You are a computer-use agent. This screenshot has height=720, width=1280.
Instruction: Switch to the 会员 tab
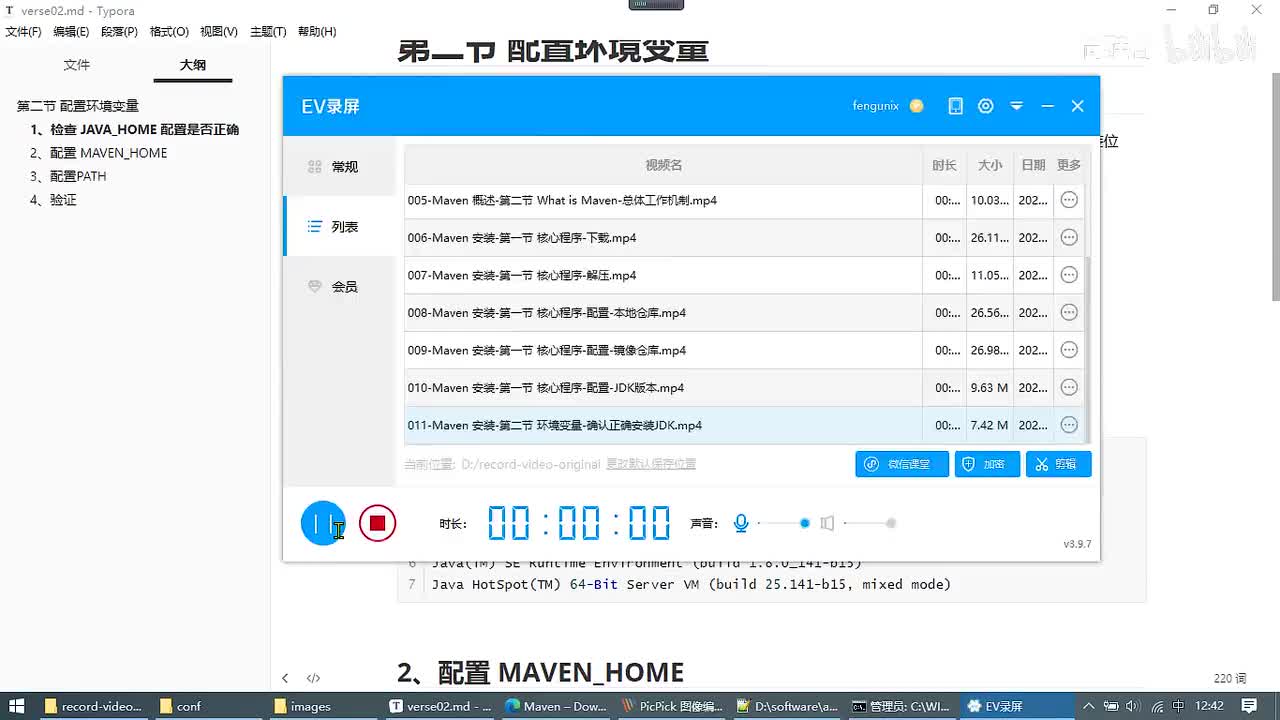coord(340,287)
